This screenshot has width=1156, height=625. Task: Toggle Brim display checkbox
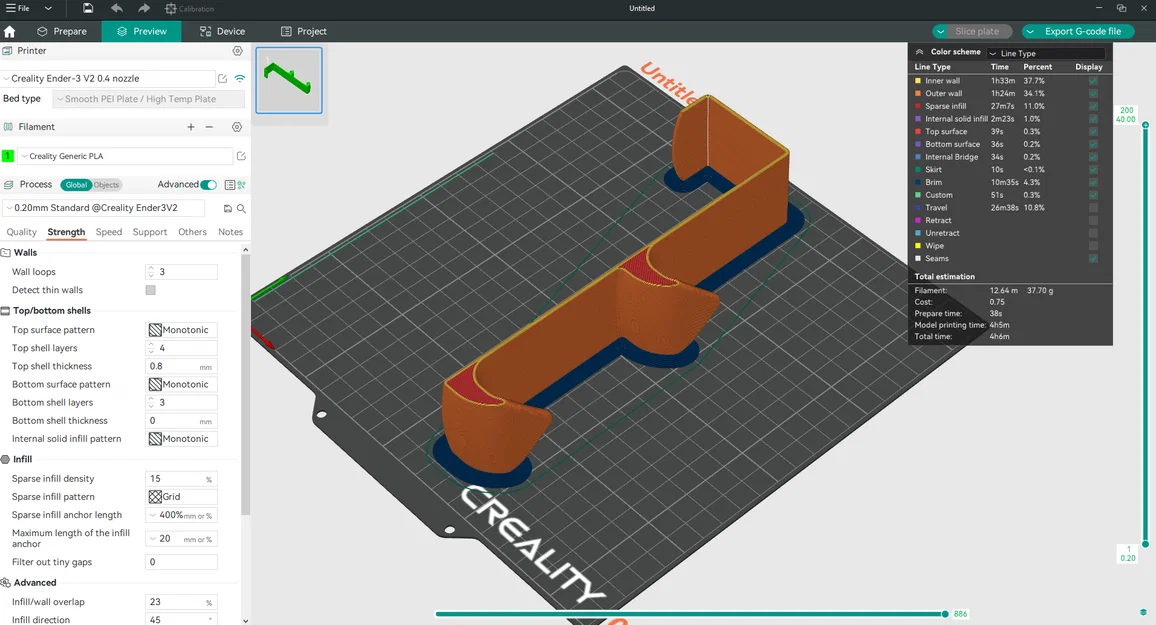coord(1093,182)
